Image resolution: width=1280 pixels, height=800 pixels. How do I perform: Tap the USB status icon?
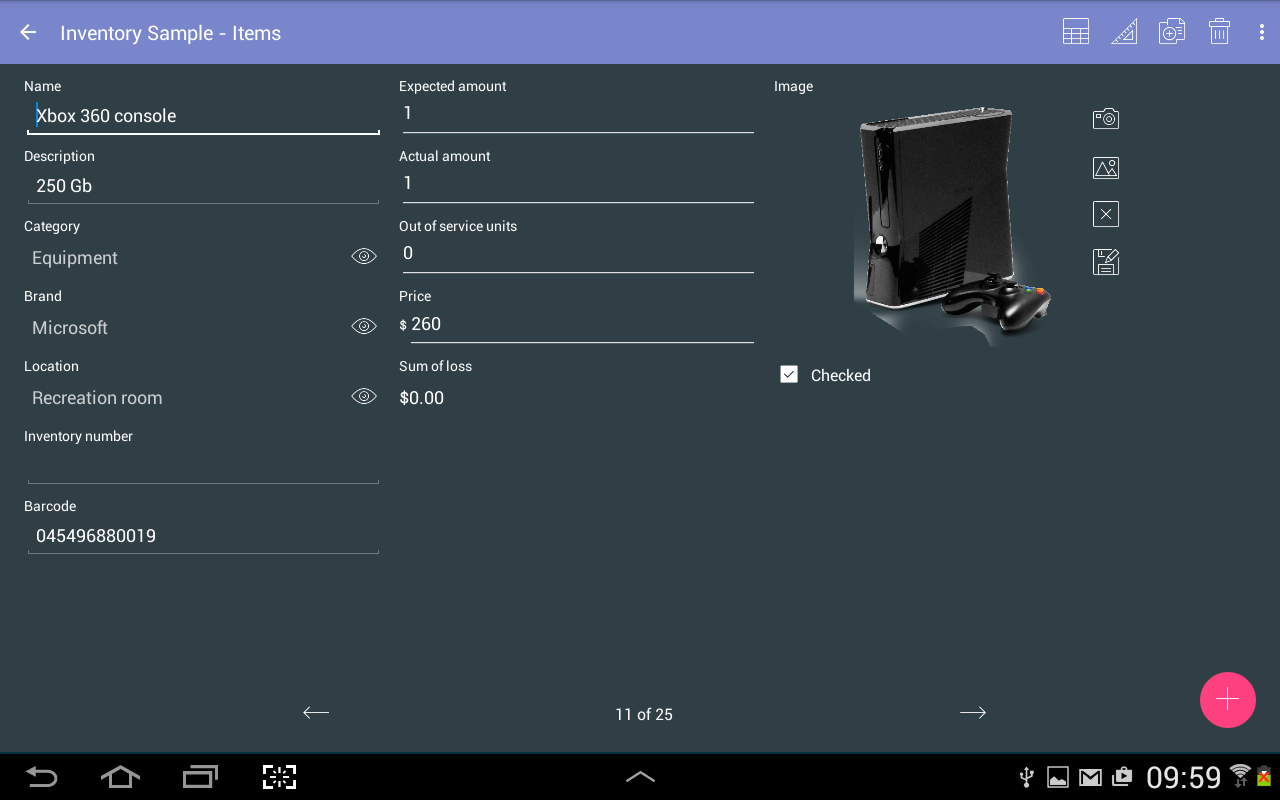point(1026,777)
